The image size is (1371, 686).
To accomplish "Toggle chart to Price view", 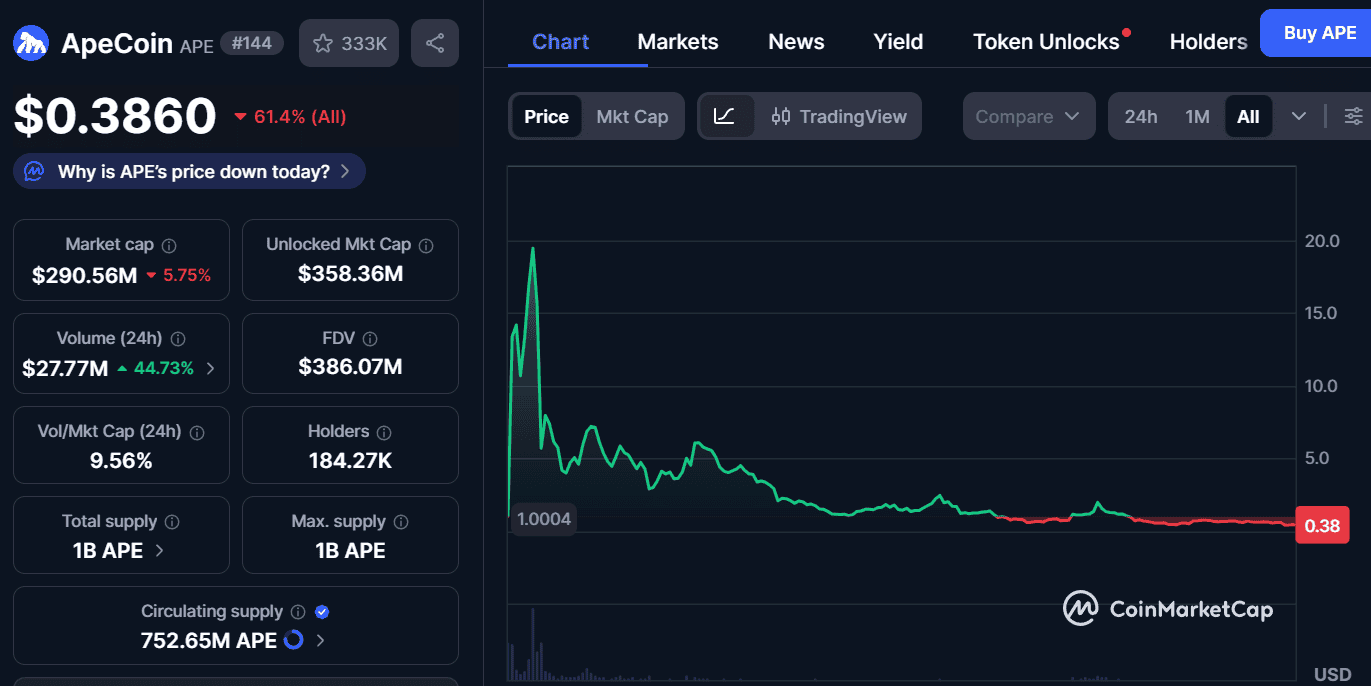I will [546, 116].
